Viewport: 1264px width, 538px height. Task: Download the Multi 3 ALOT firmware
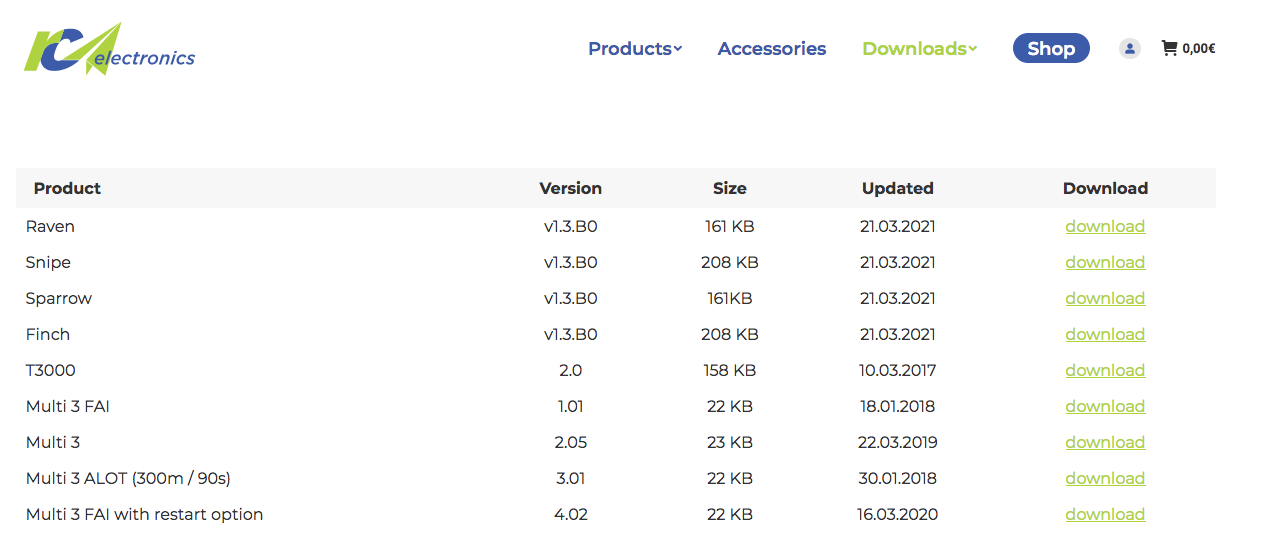point(1104,478)
